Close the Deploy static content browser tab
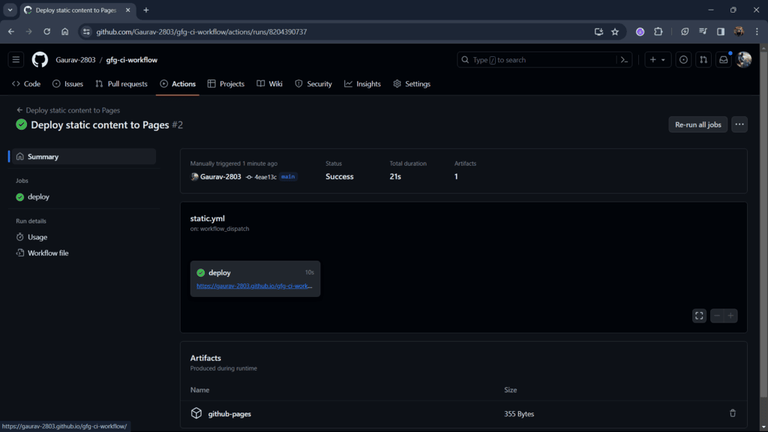Image resolution: width=768 pixels, height=432 pixels. tap(128, 10)
